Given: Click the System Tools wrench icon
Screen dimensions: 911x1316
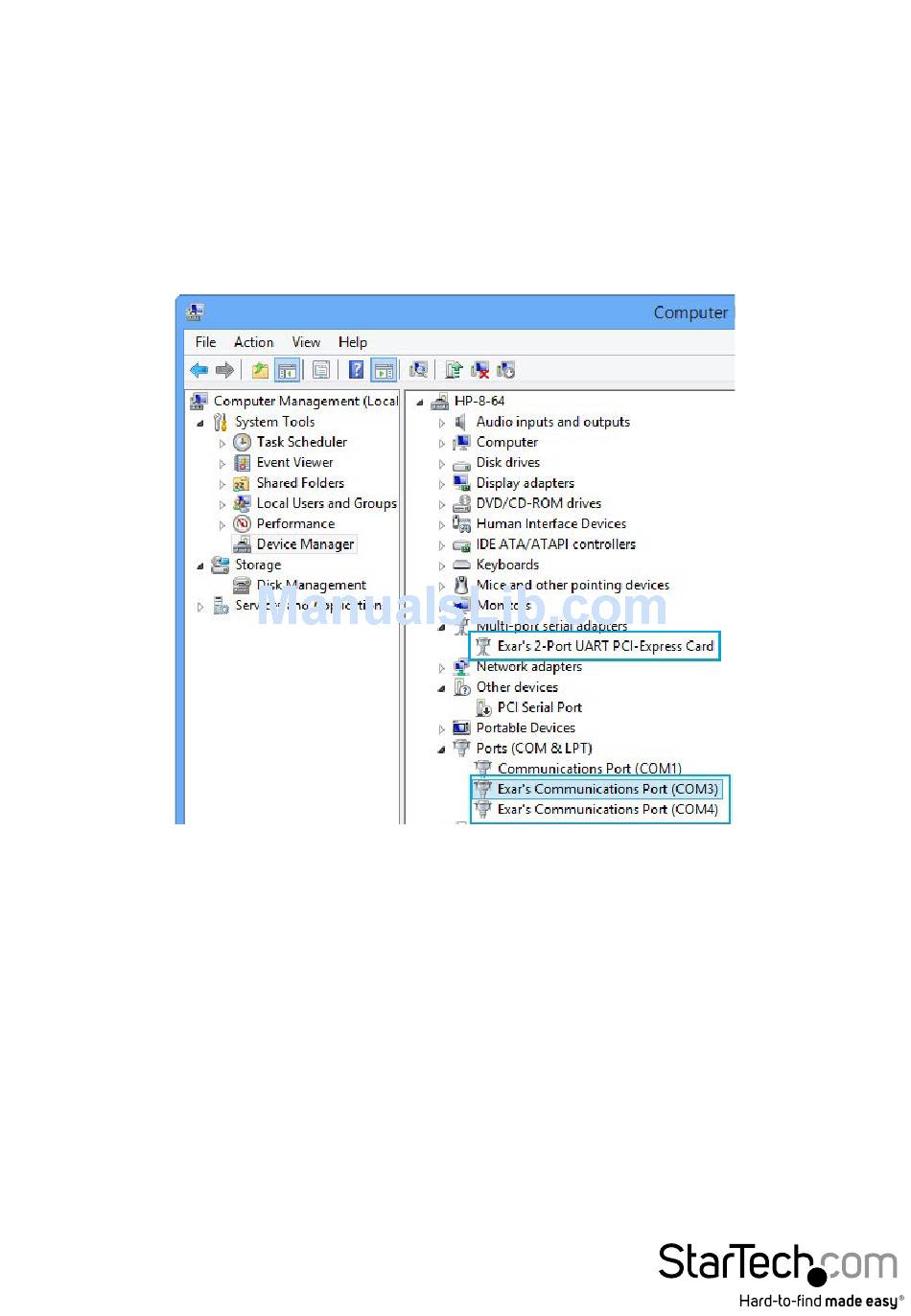Looking at the screenshot, I should pyautogui.click(x=221, y=422).
